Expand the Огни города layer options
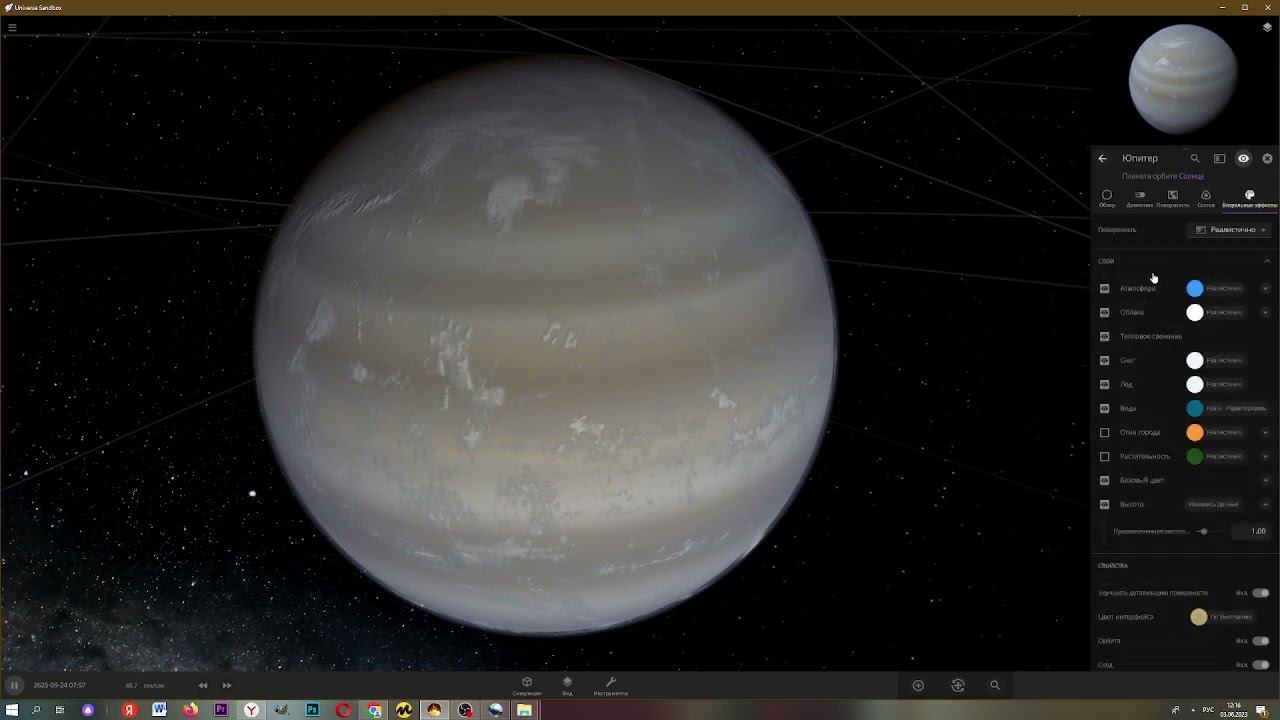 [1265, 432]
